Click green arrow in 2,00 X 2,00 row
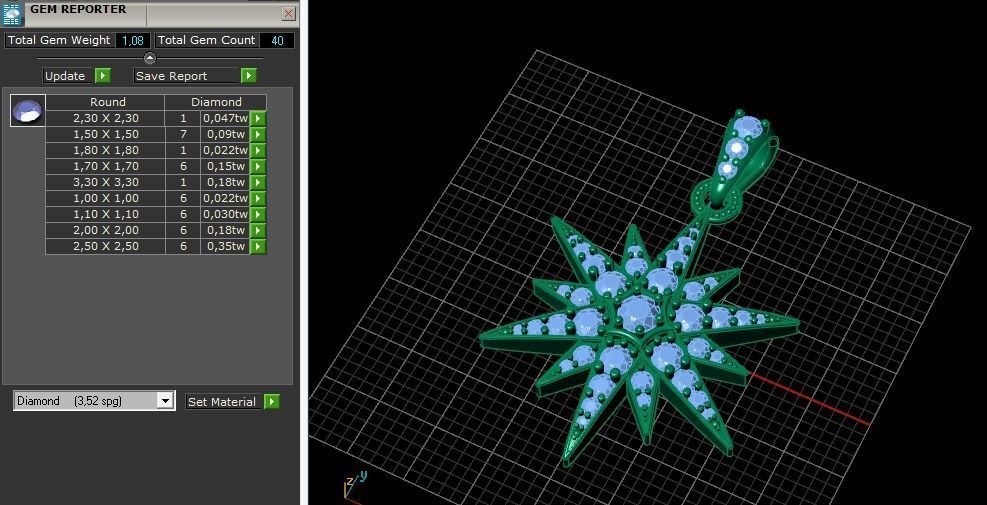 (x=258, y=230)
